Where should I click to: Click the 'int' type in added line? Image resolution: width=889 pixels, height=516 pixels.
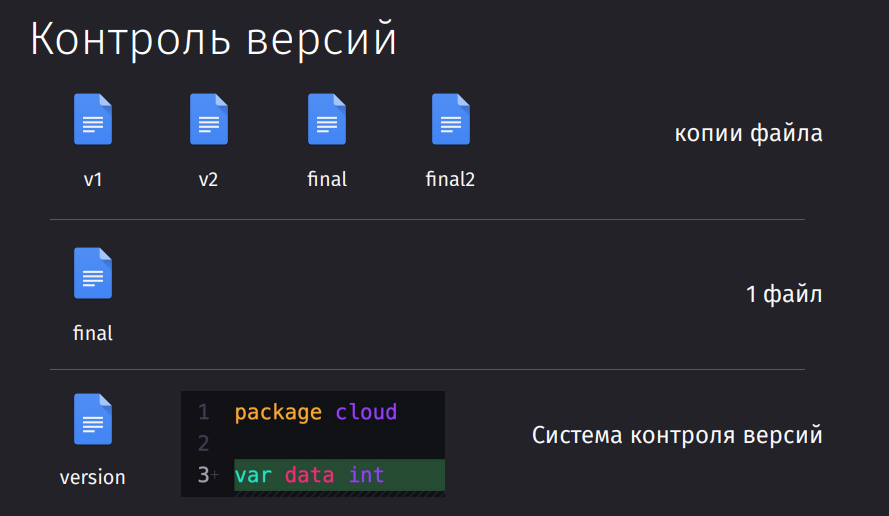pos(366,475)
